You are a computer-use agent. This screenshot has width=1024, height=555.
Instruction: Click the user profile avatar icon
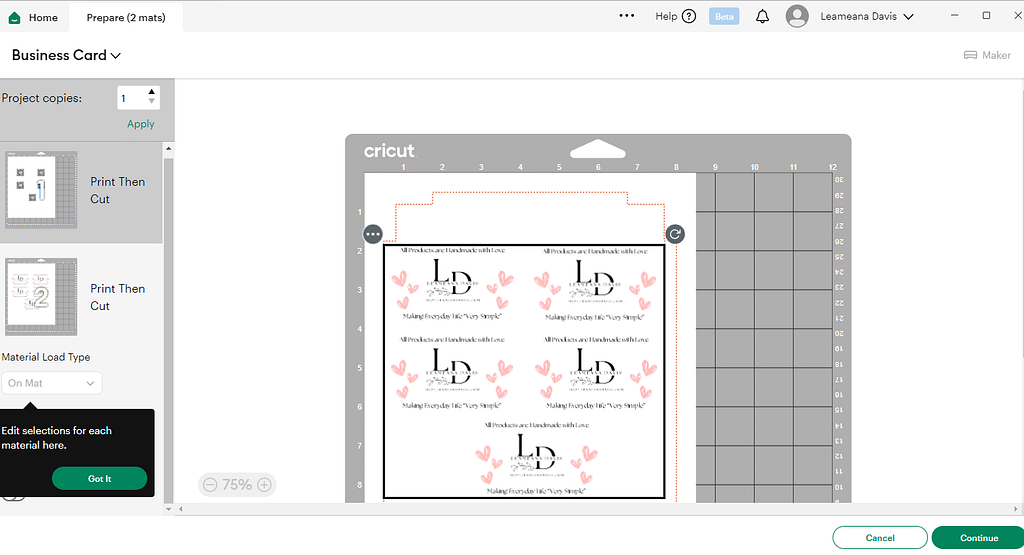click(797, 17)
